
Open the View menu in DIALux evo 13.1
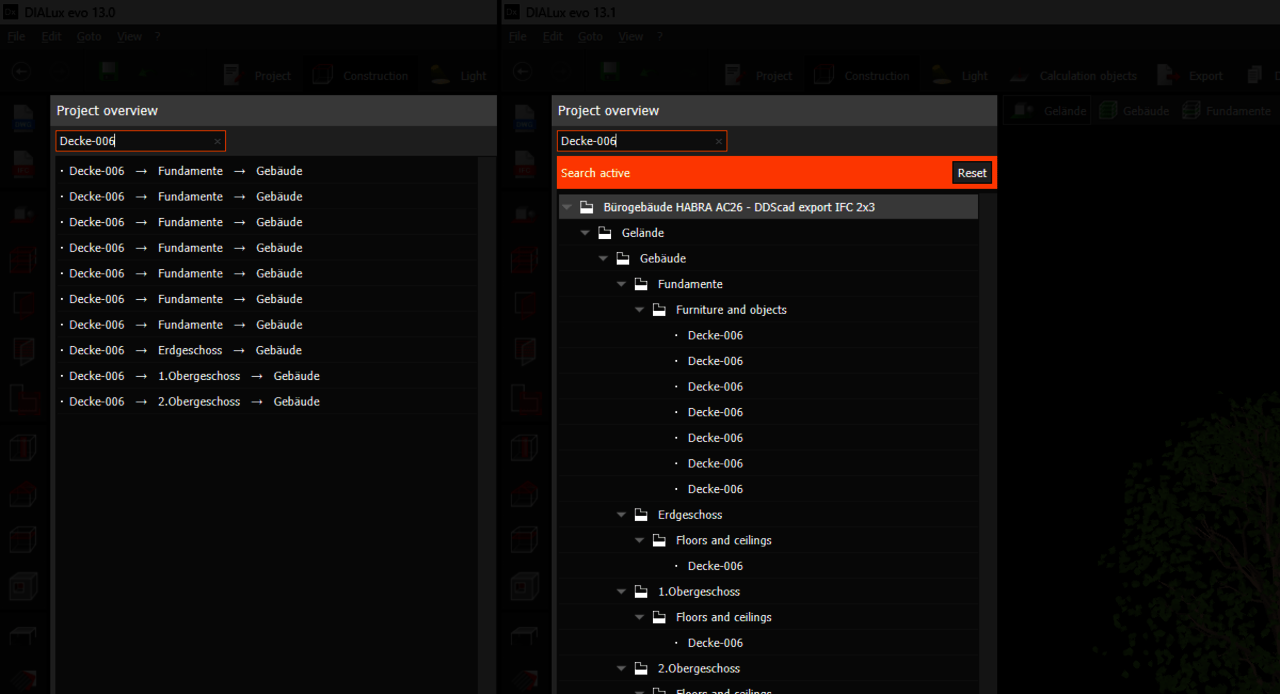coord(630,37)
